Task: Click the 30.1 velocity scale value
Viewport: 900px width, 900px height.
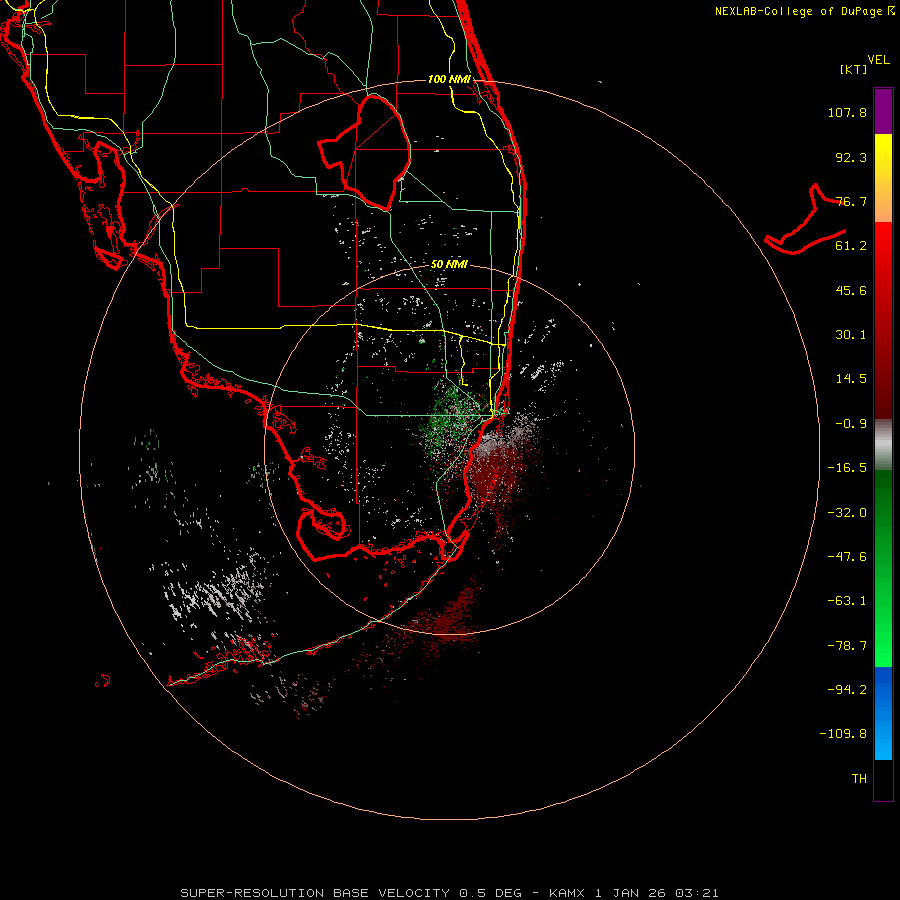Action: (x=851, y=335)
